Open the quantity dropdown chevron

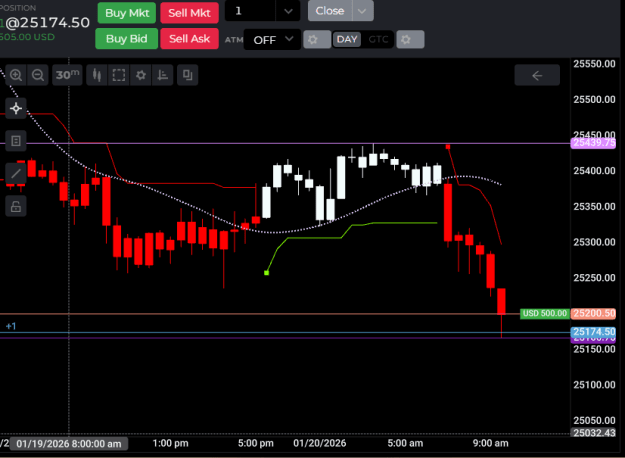coord(288,11)
